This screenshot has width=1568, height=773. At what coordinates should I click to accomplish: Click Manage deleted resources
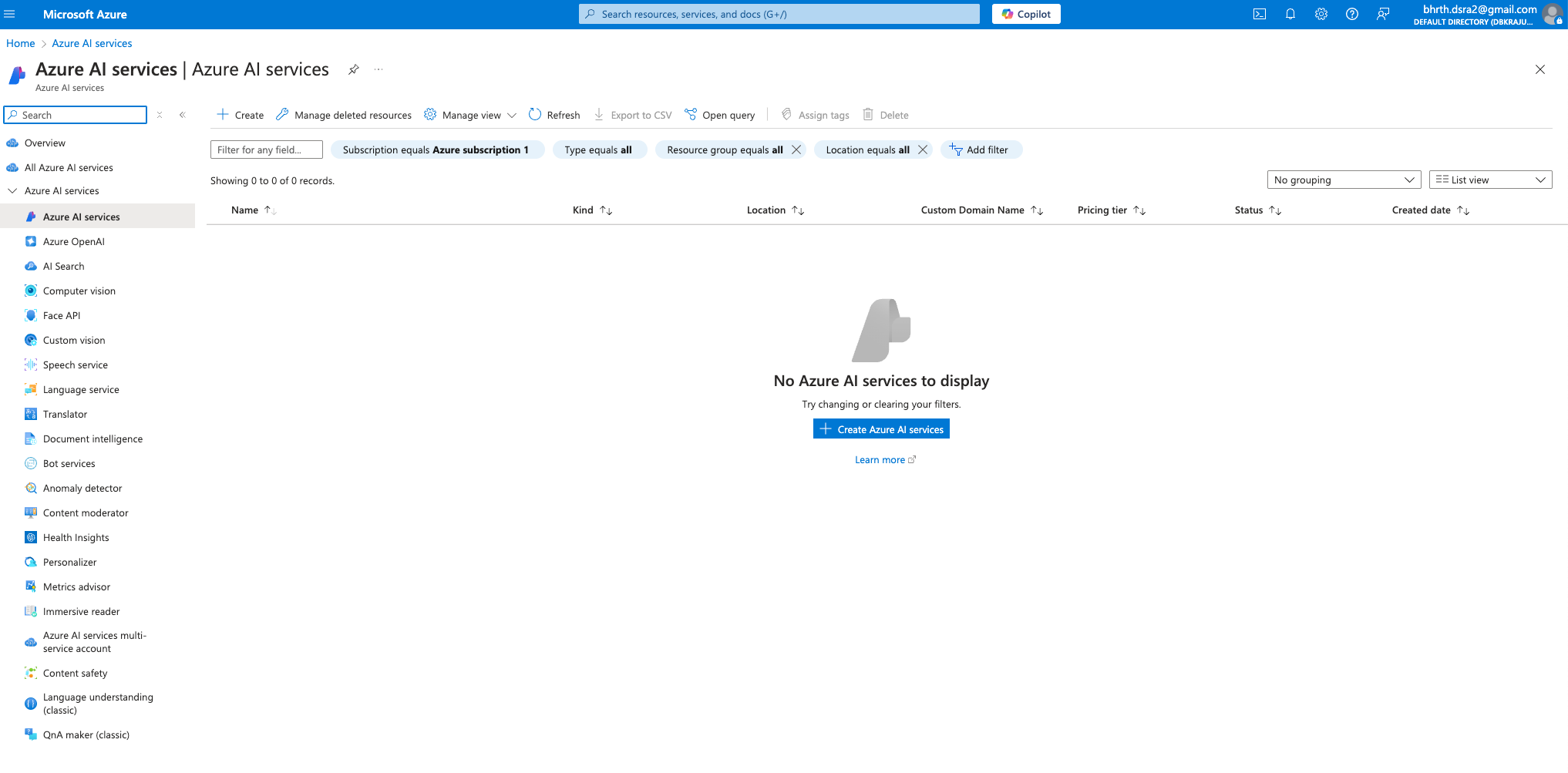(x=344, y=115)
